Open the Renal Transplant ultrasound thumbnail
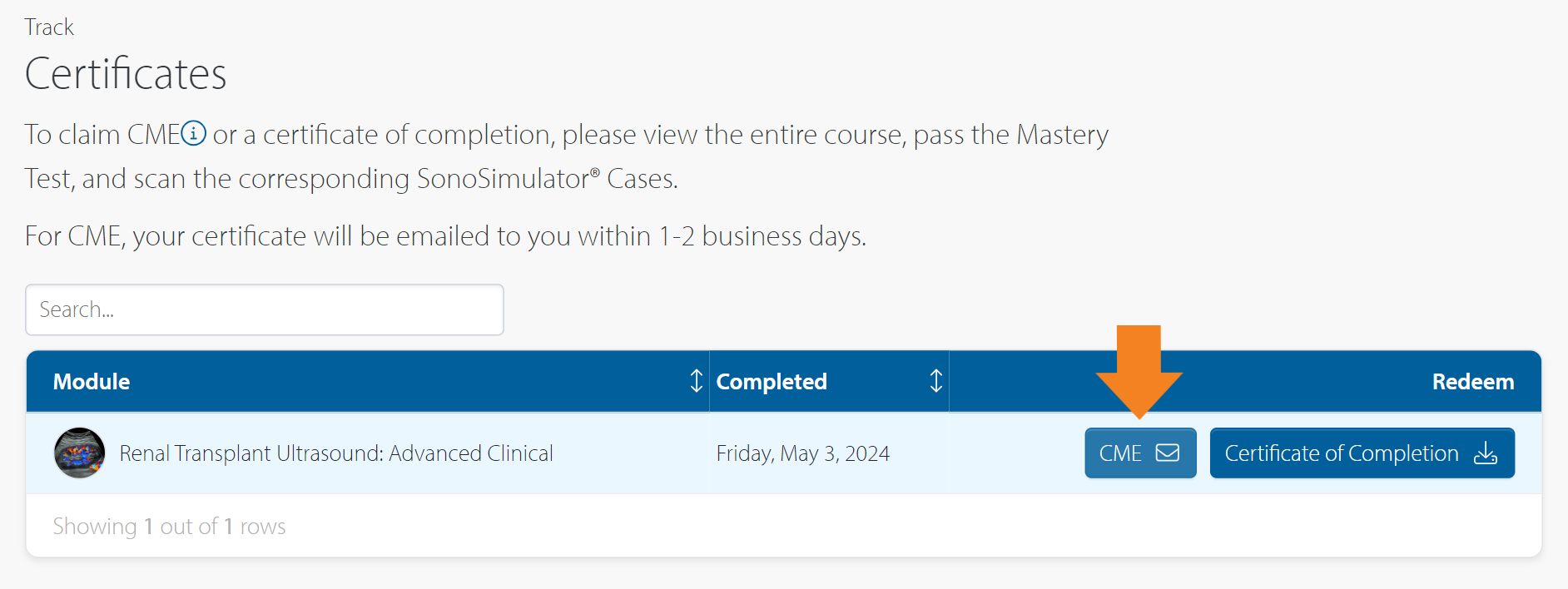 80,453
